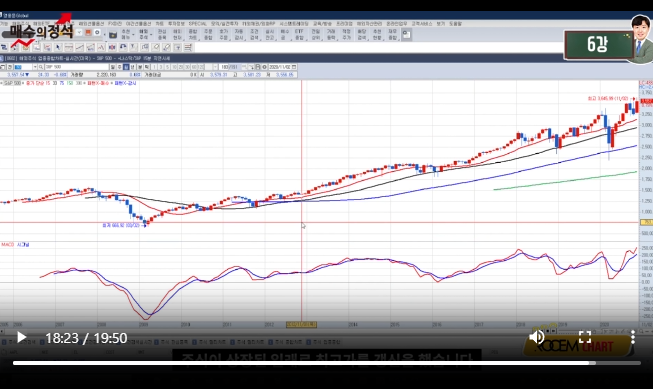653x389 pixels.
Task: Click the undo arrow chart tool
Action: click(x=123, y=47)
